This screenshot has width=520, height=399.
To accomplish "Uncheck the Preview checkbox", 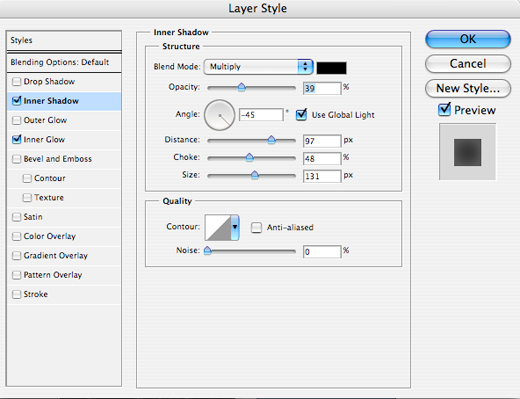I will click(444, 110).
